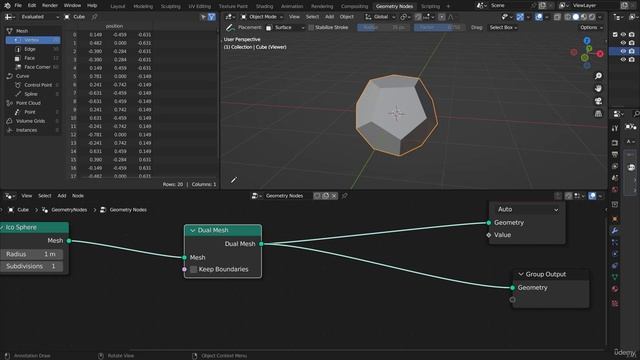
Task: Open the Physics properties tab icon
Action: [615, 254]
